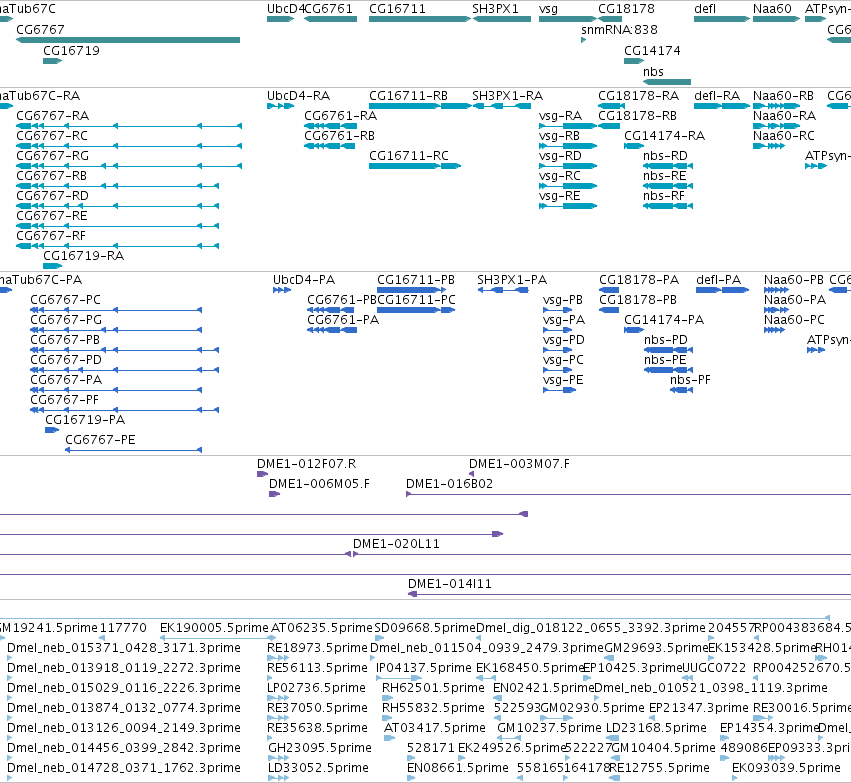Click the CG16711-RC transcript label
This screenshot has width=851, height=783.
[409, 156]
